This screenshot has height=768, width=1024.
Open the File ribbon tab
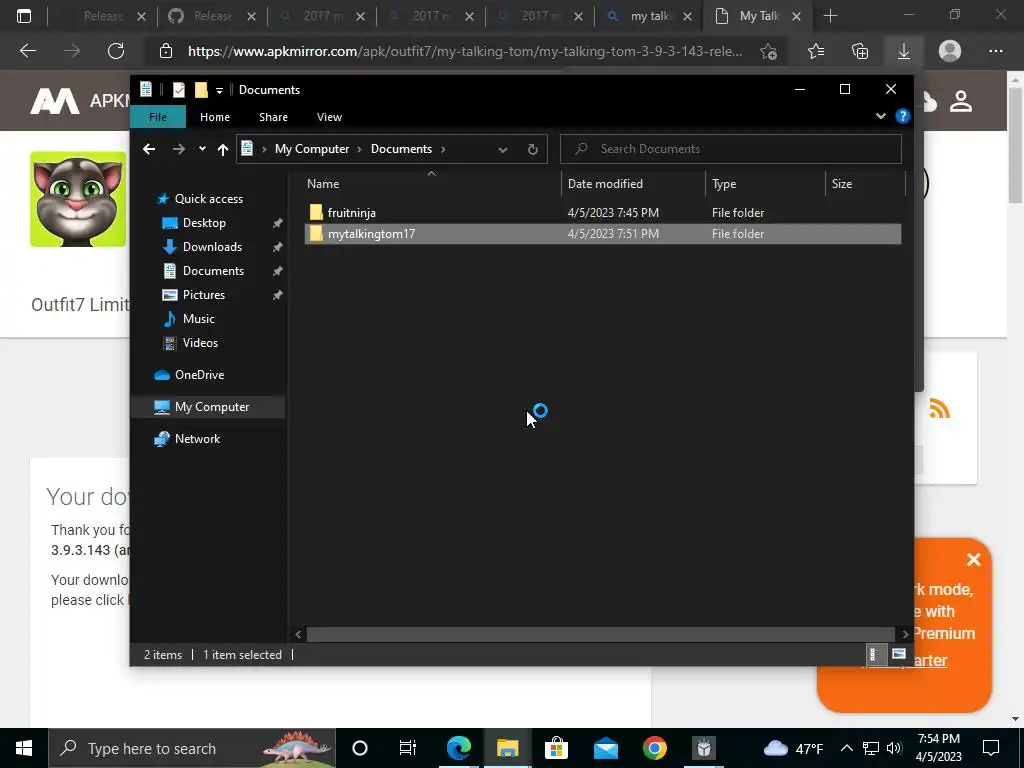pyautogui.click(x=158, y=117)
